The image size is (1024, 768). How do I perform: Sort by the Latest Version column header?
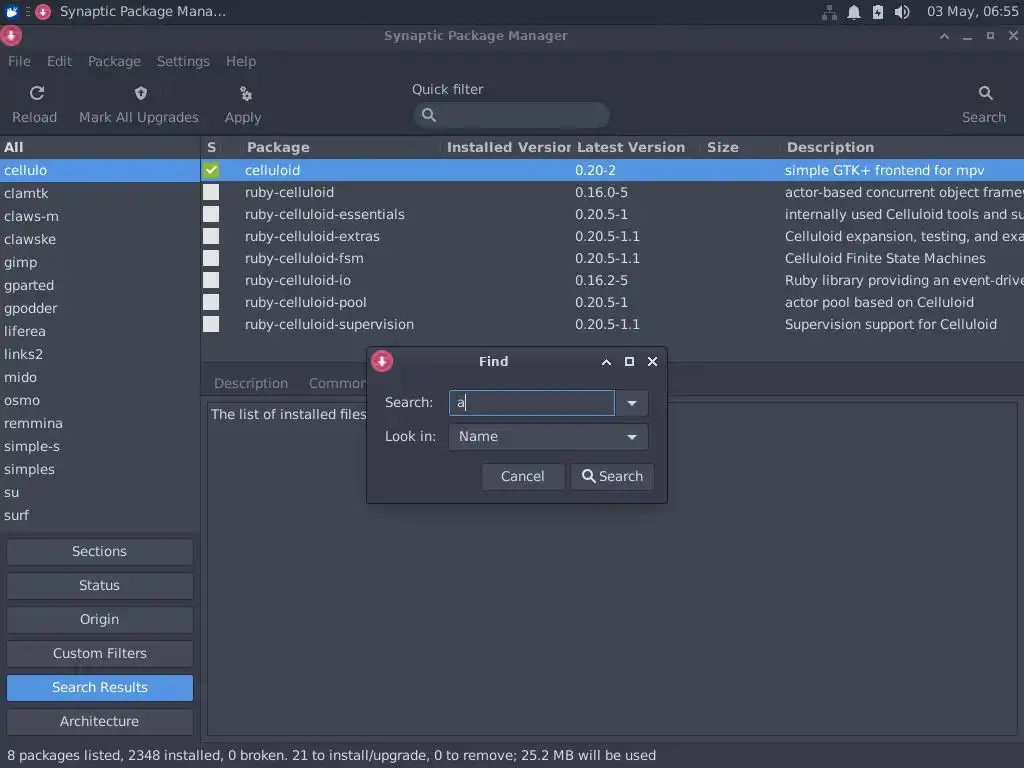pos(631,148)
